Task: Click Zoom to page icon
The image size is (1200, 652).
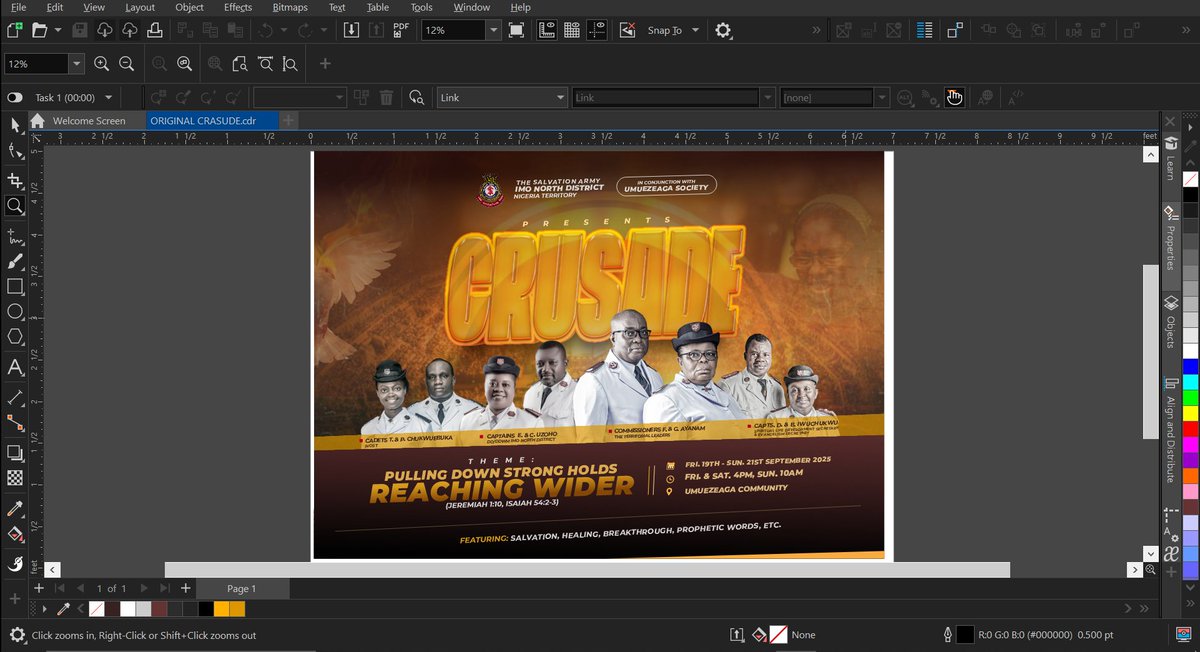Action: [240, 63]
